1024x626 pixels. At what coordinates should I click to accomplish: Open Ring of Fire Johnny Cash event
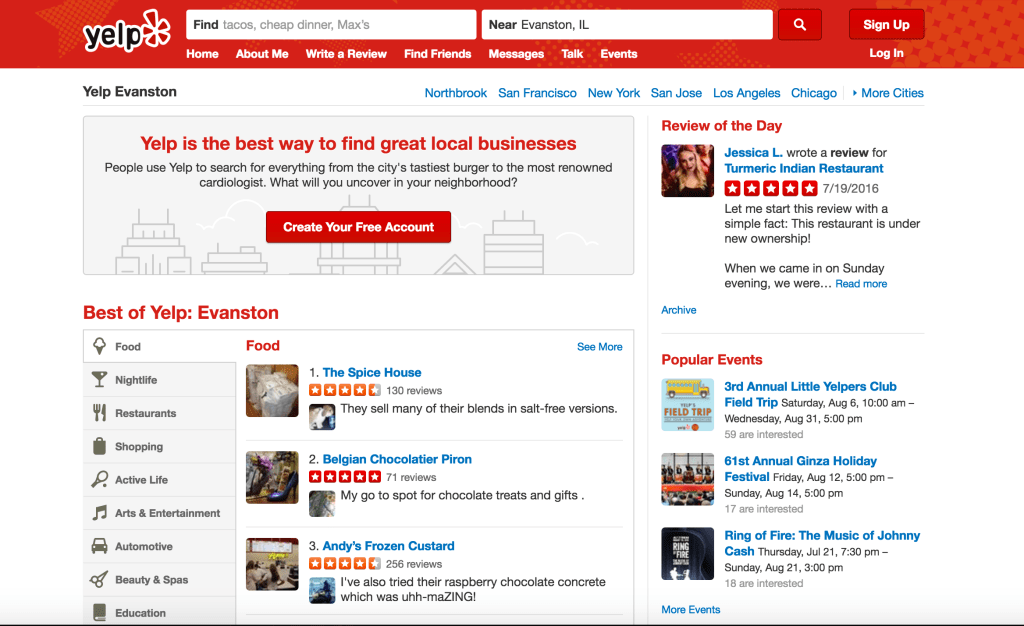(x=822, y=543)
